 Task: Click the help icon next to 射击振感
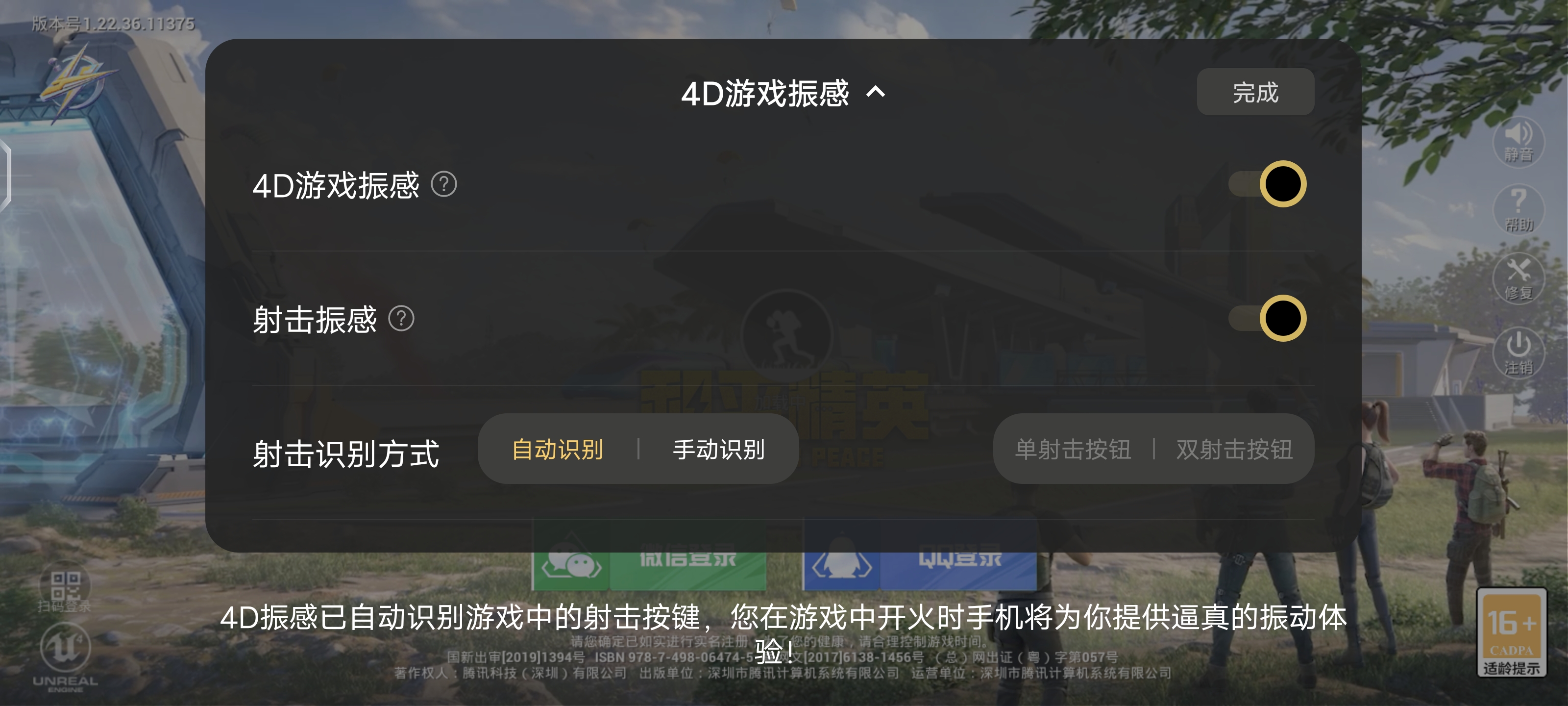pos(401,319)
